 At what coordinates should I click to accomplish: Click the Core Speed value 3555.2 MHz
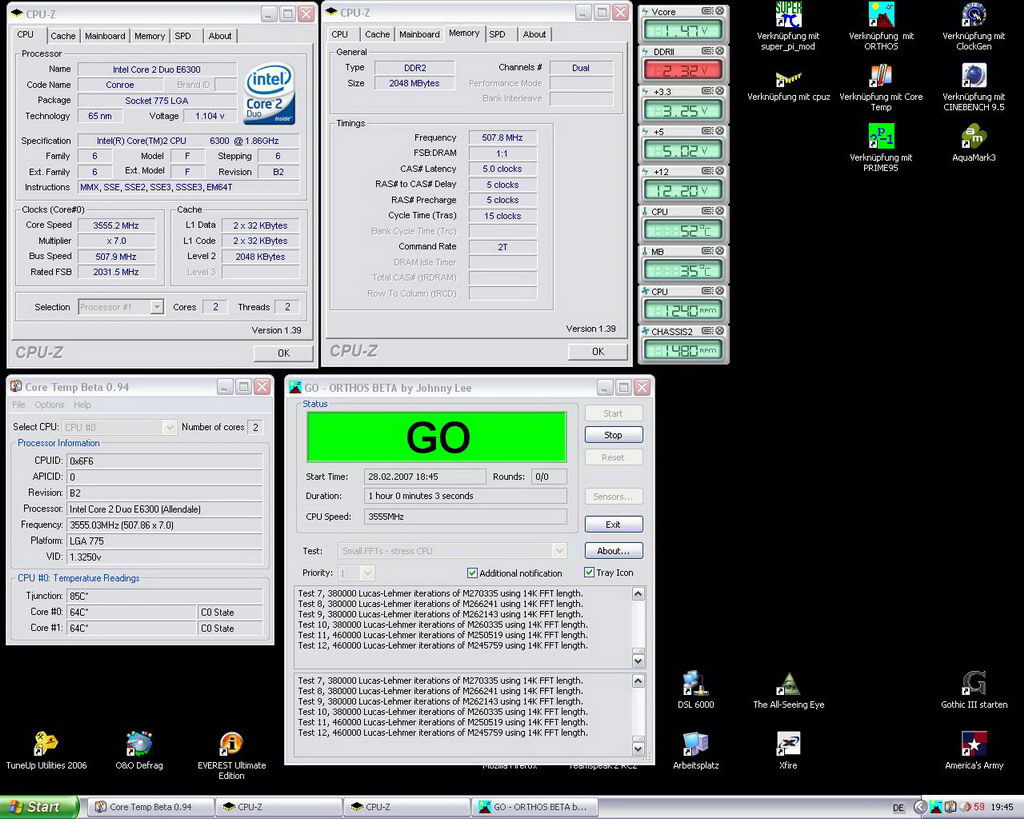point(116,225)
